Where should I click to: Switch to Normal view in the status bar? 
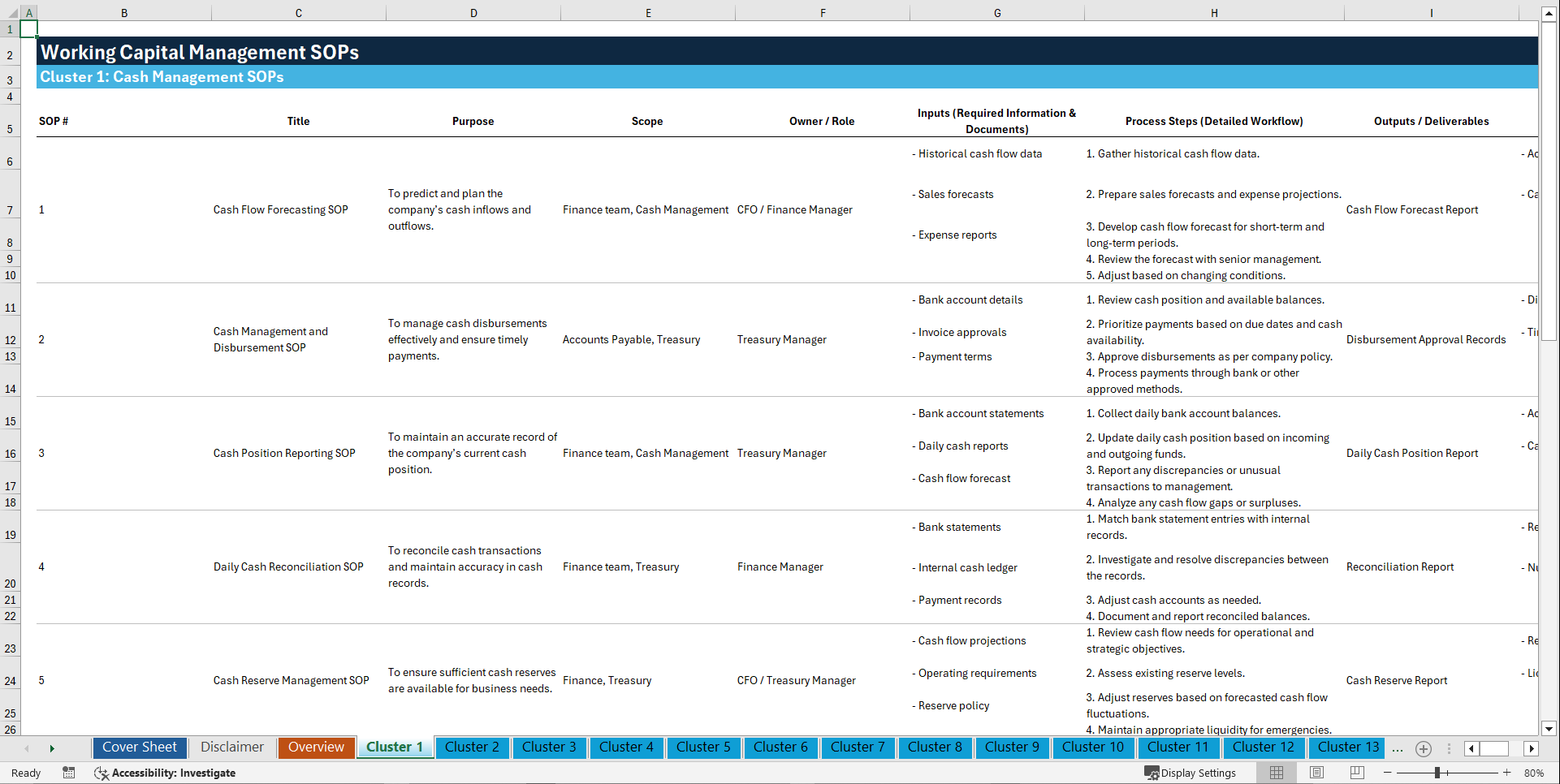[x=1276, y=773]
